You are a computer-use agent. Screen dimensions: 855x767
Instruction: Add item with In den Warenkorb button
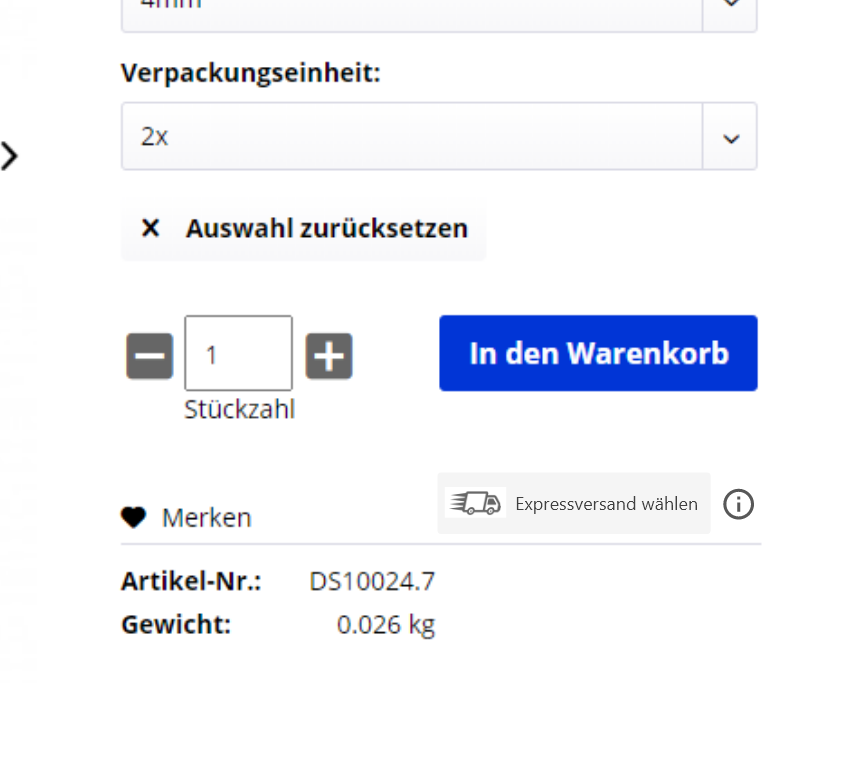click(x=598, y=353)
